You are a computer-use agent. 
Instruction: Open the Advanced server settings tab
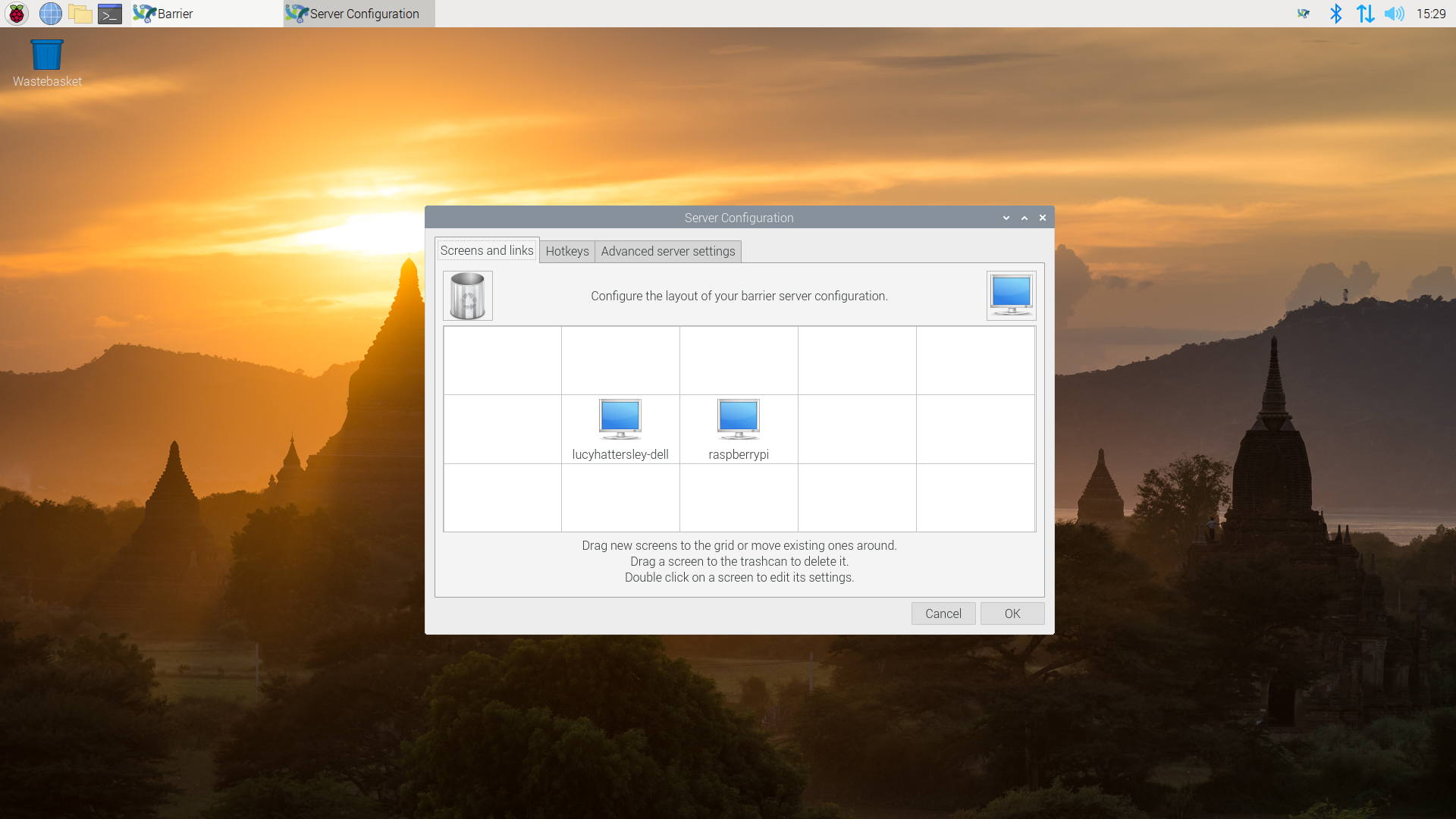point(667,251)
